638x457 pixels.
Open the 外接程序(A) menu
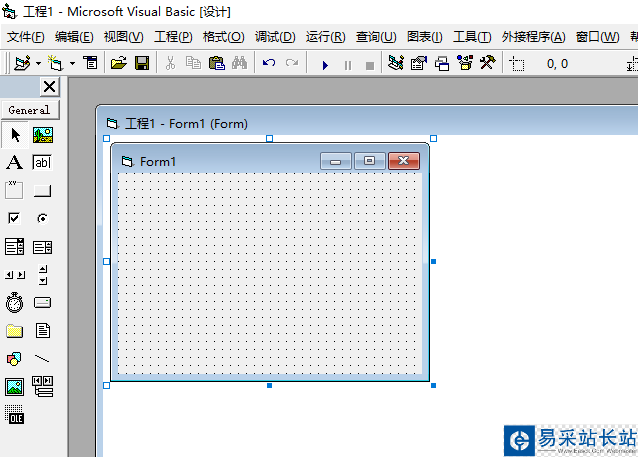(533, 37)
